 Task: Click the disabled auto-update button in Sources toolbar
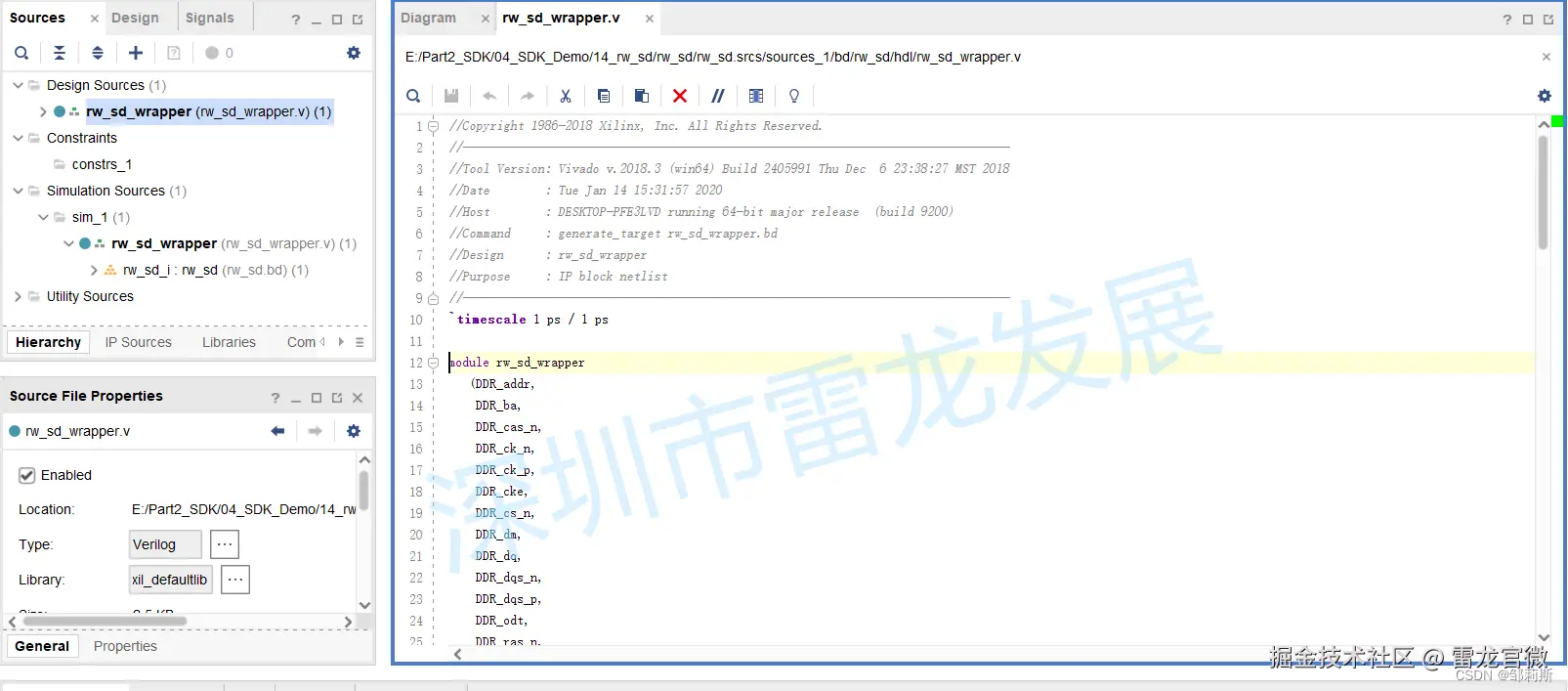[x=174, y=53]
